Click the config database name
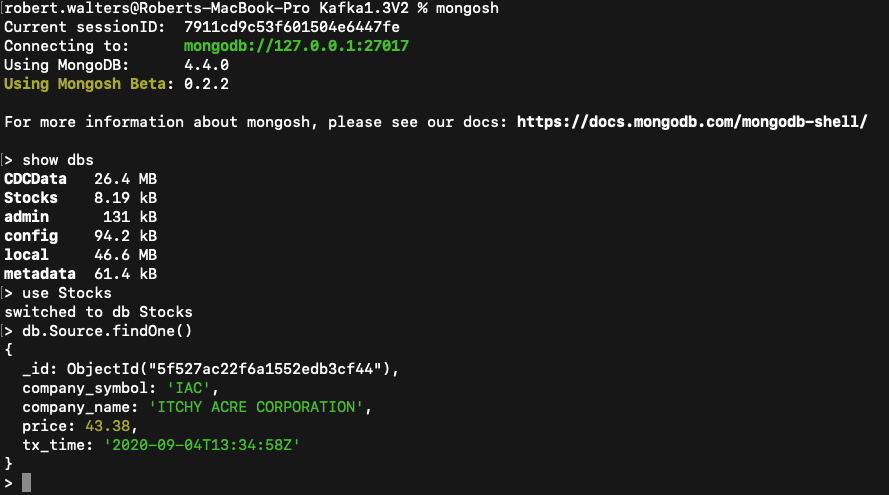 point(31,236)
